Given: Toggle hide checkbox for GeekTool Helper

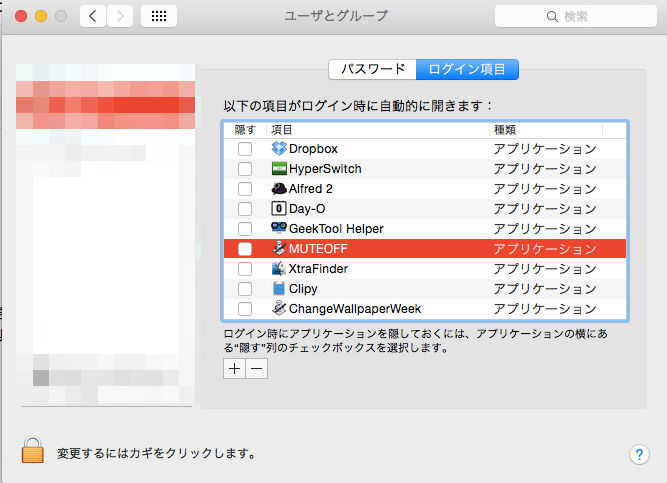Looking at the screenshot, I should [x=245, y=229].
